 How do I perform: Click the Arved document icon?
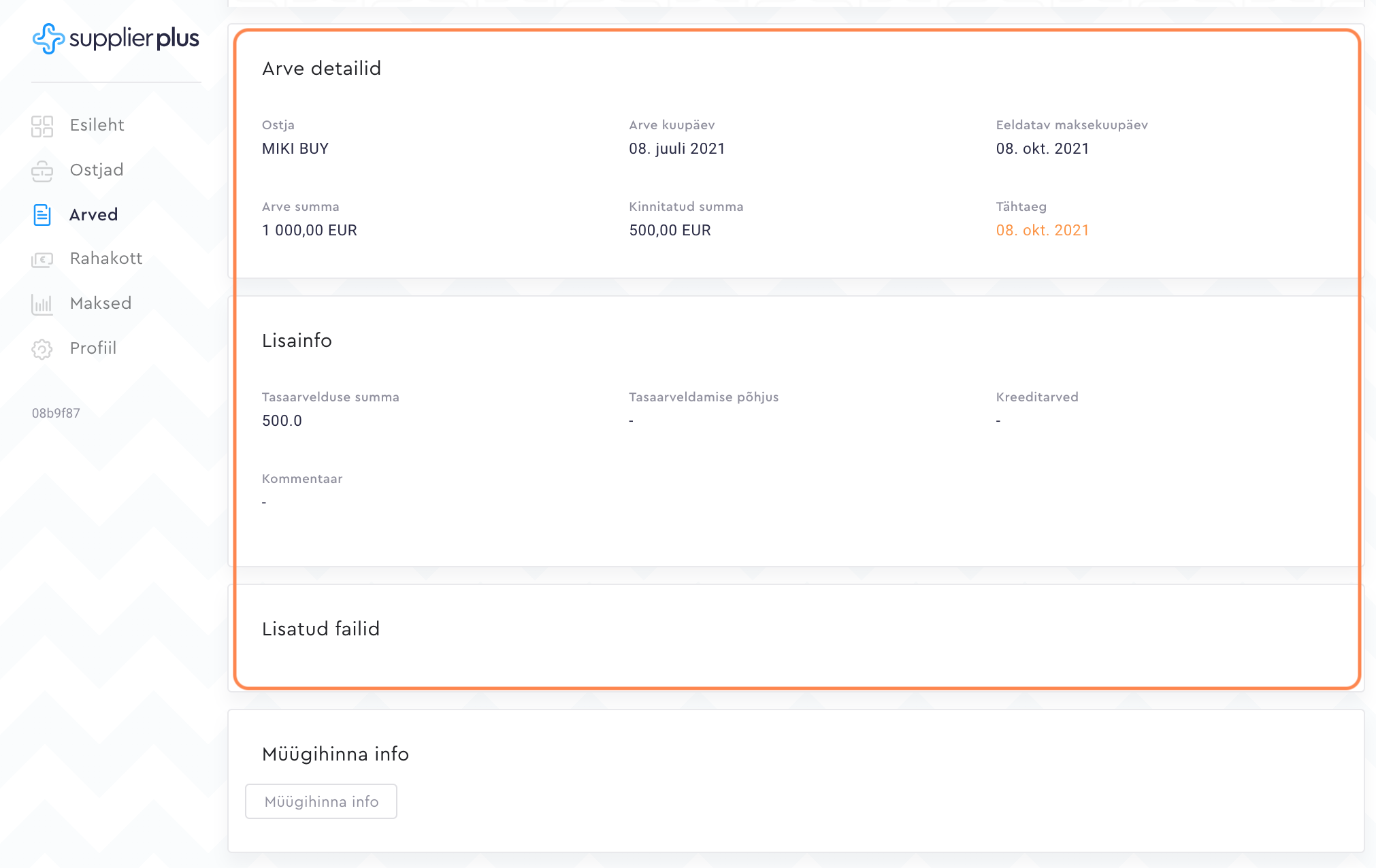[42, 215]
